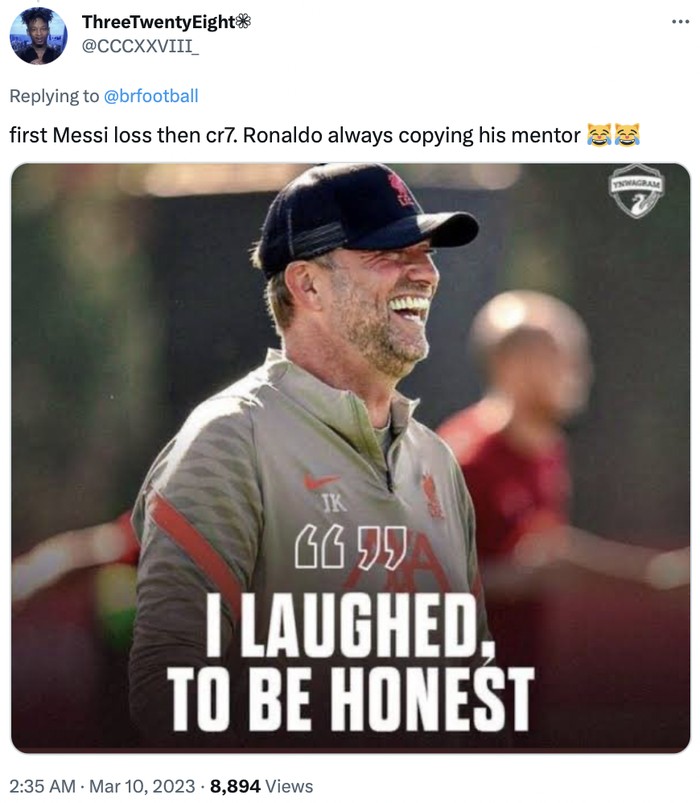Click the 2:35 AM · Mar 10, 2023 timestamp

100,786
